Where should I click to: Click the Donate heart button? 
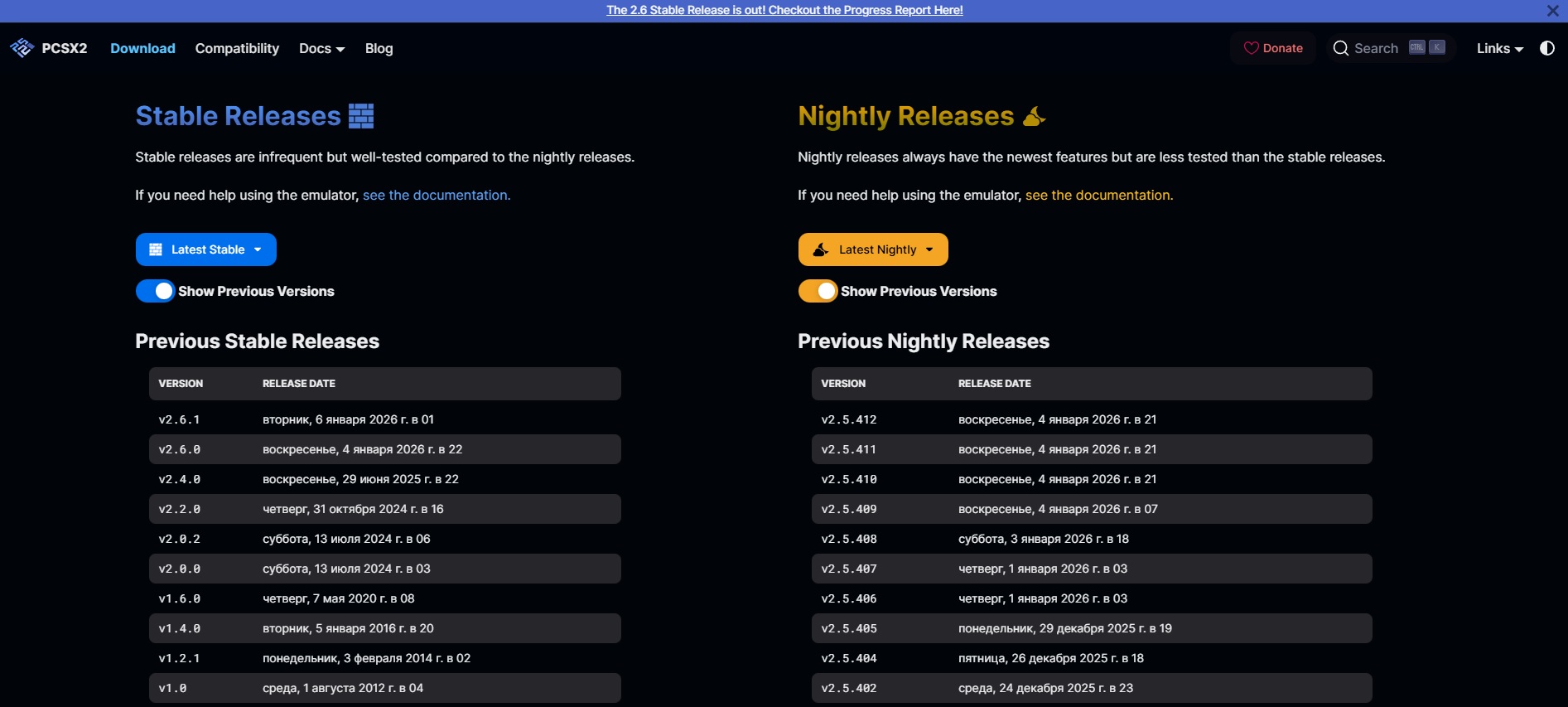coord(1273,48)
